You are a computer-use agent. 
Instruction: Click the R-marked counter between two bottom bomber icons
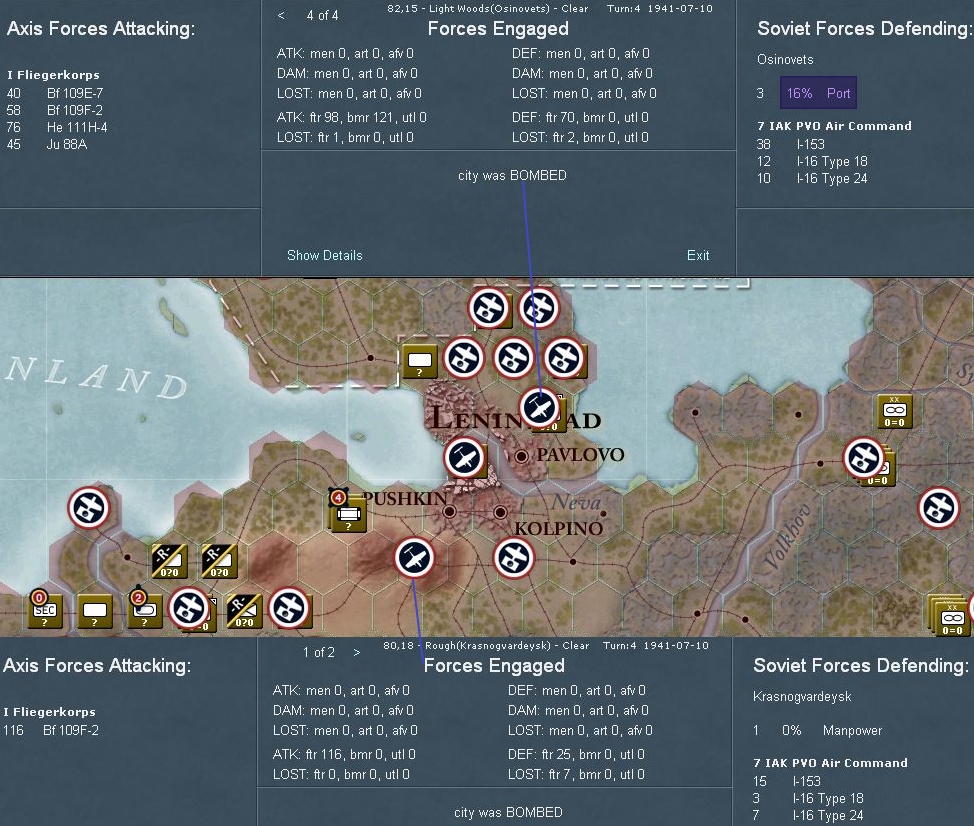point(244,611)
